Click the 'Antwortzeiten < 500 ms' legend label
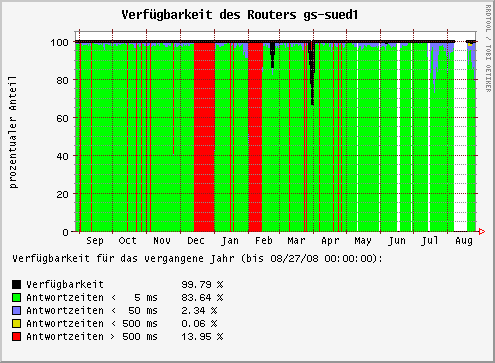495x363 pixels. [x=92, y=324]
